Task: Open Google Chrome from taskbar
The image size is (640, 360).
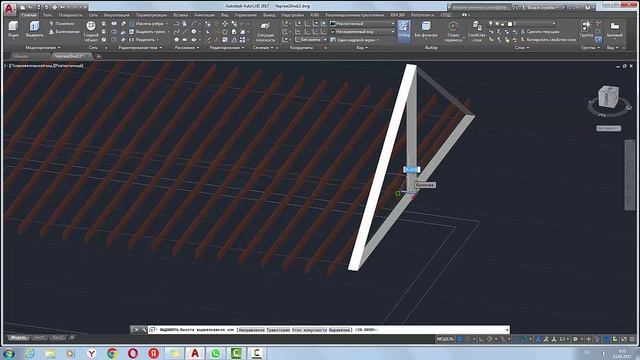Action: 112,353
